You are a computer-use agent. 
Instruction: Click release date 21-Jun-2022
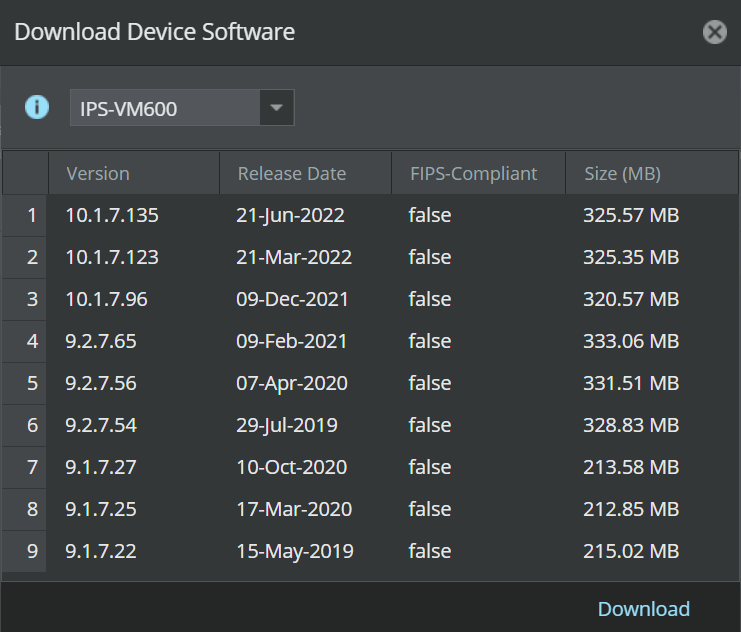[290, 216]
